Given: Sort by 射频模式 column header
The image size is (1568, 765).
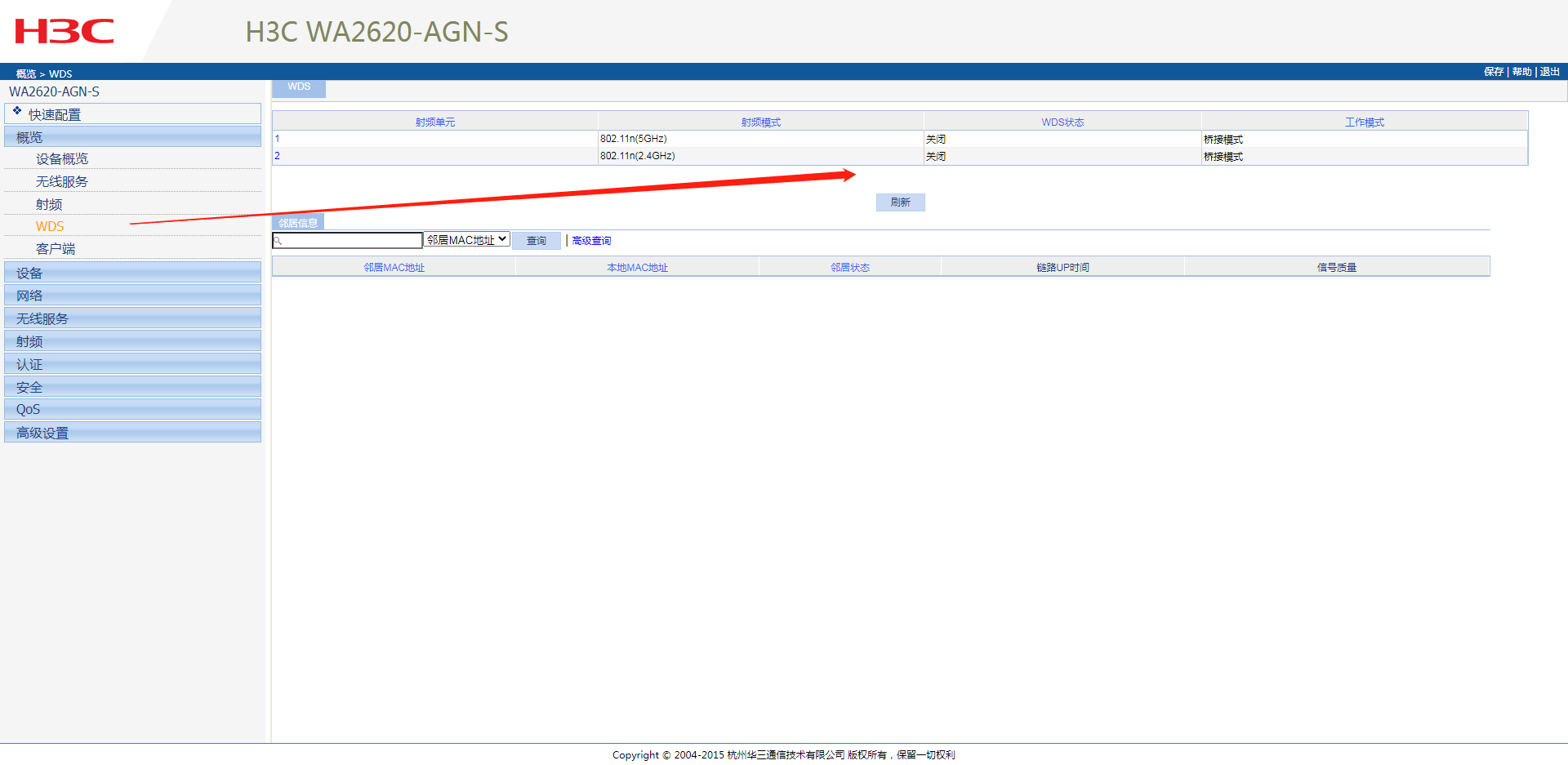Looking at the screenshot, I should click(x=761, y=122).
